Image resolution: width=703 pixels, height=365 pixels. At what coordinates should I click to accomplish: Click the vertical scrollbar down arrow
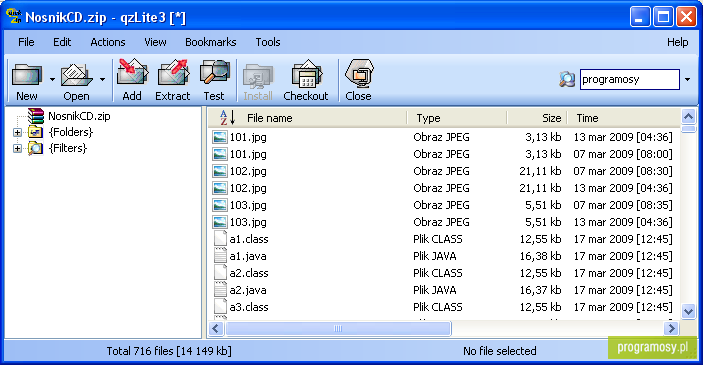688,311
